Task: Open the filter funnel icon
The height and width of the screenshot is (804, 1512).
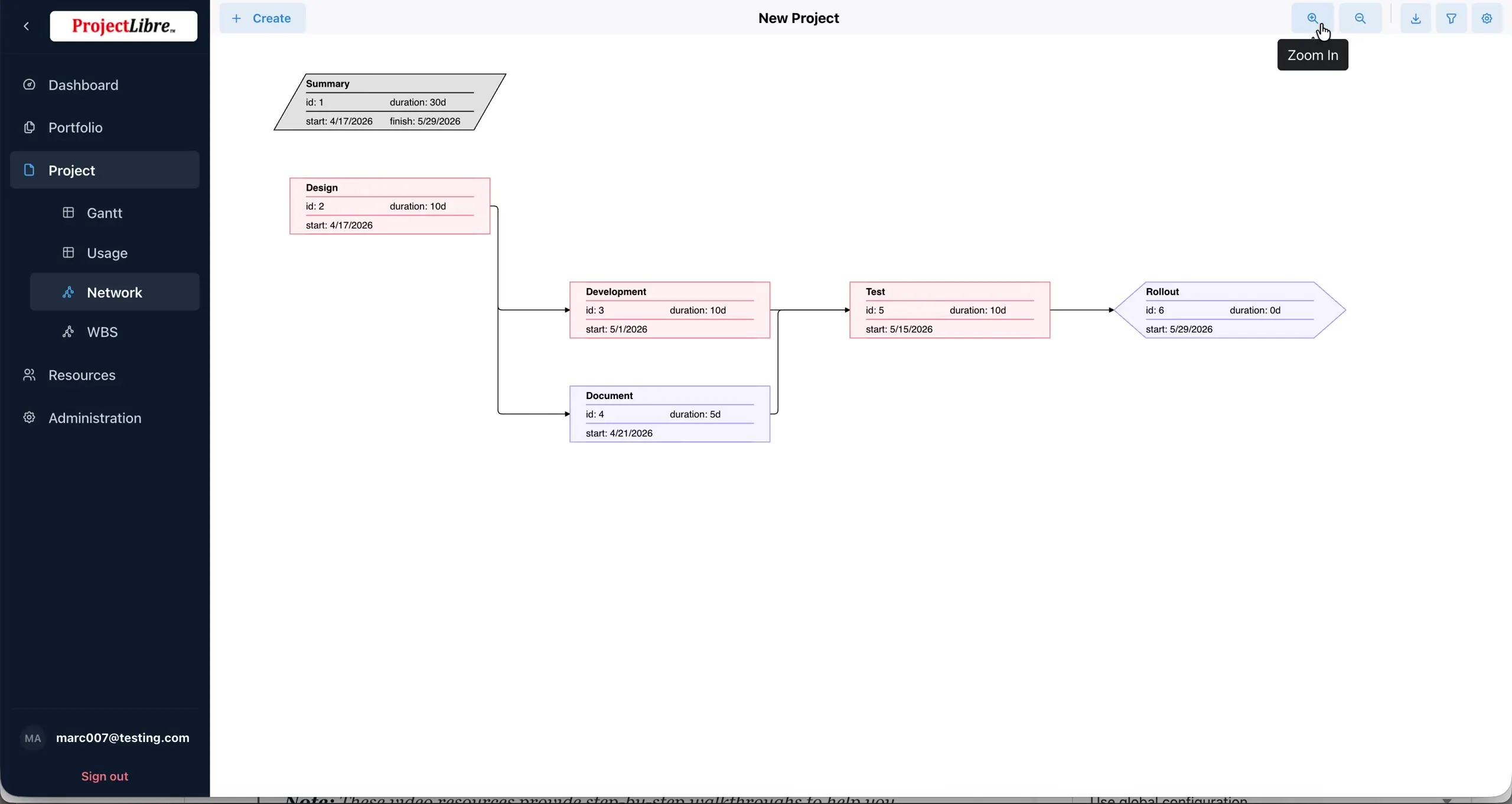Action: point(1452,18)
